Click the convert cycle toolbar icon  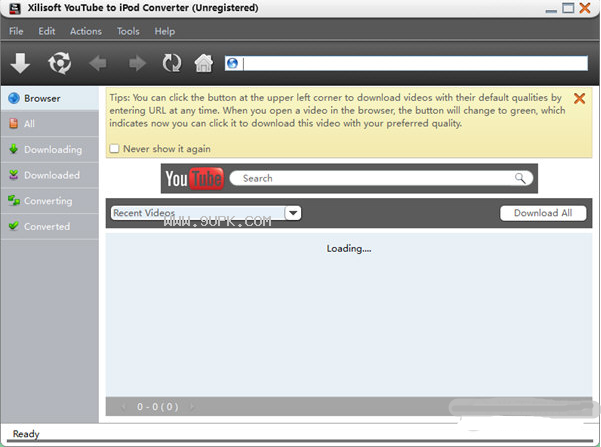59,63
